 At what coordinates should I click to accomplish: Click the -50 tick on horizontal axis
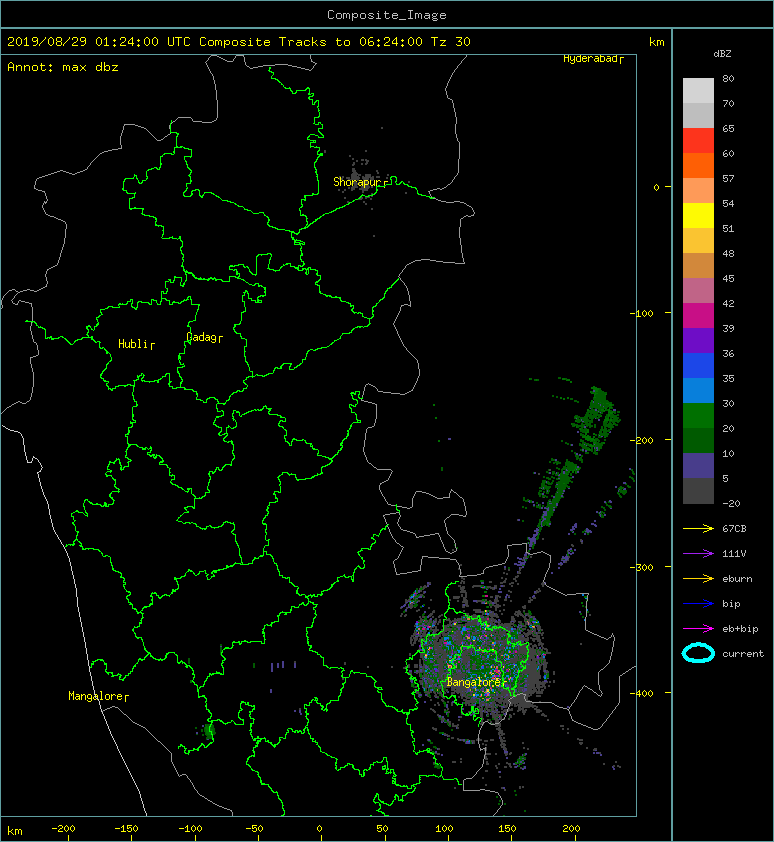tap(254, 829)
